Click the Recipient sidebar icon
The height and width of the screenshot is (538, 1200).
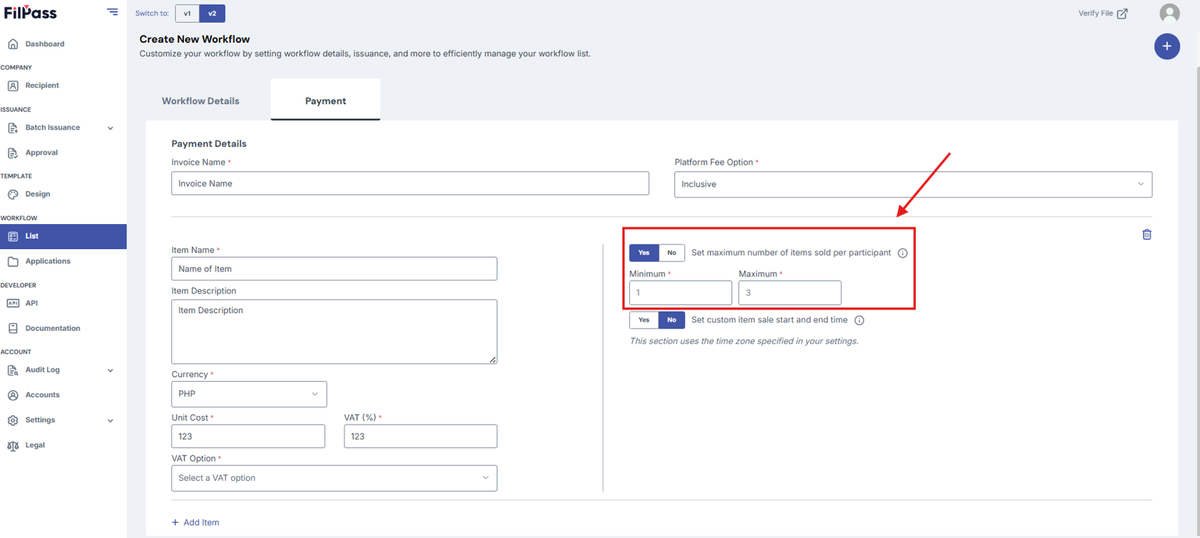coord(13,86)
